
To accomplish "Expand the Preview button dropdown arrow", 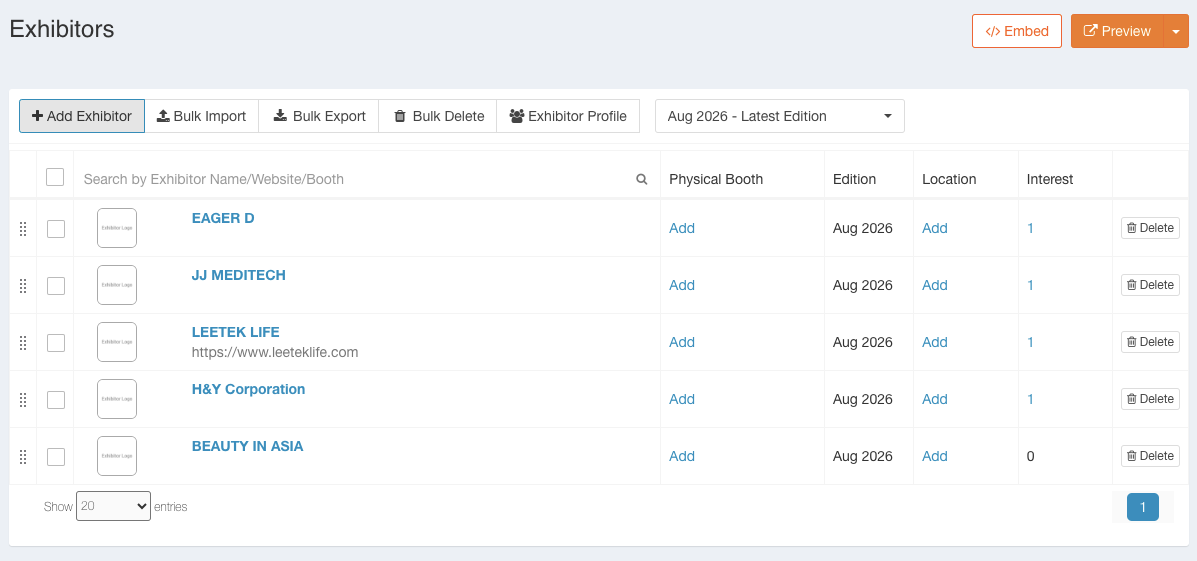I will point(1176,31).
